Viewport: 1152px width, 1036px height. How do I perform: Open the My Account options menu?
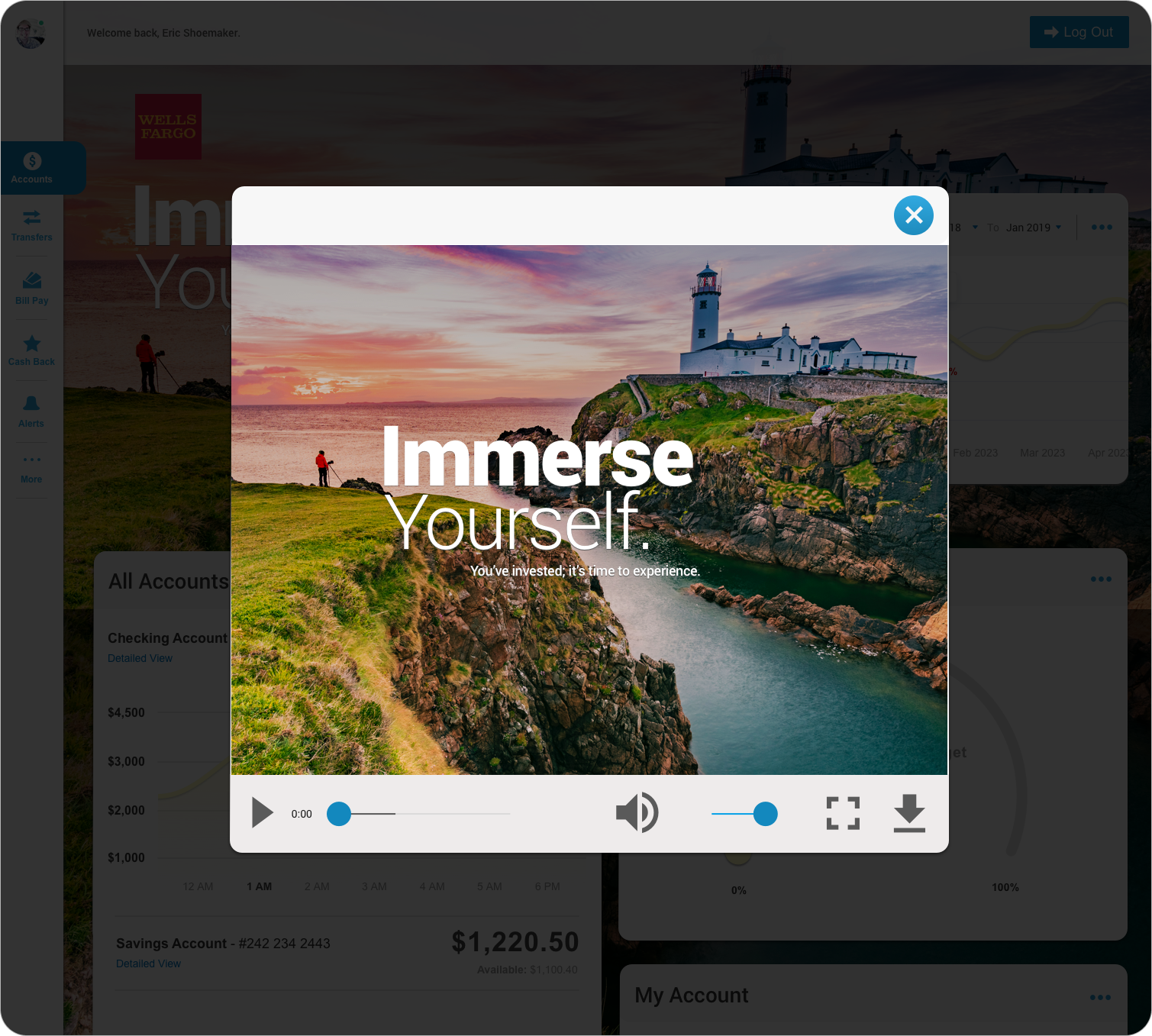[x=1100, y=997]
